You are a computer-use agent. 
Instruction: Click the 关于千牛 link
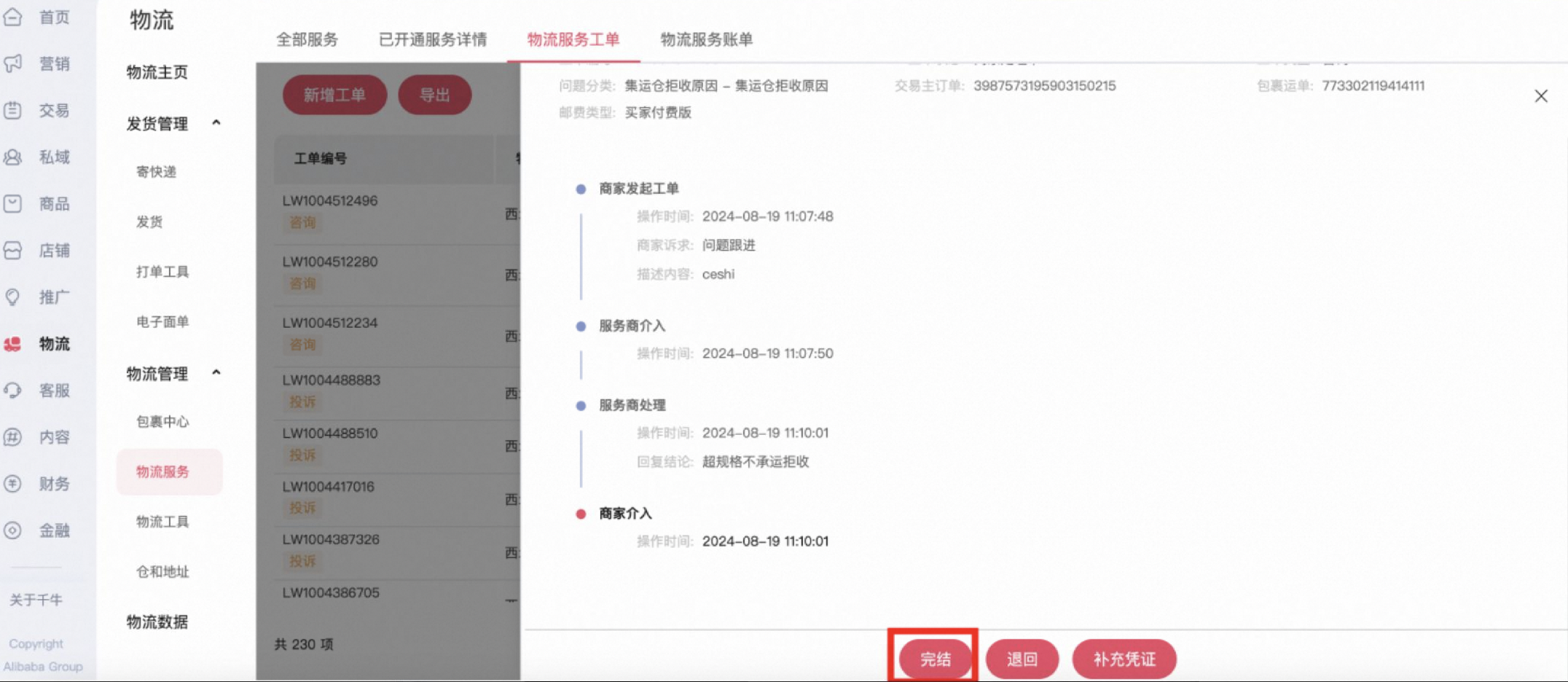coord(36,600)
